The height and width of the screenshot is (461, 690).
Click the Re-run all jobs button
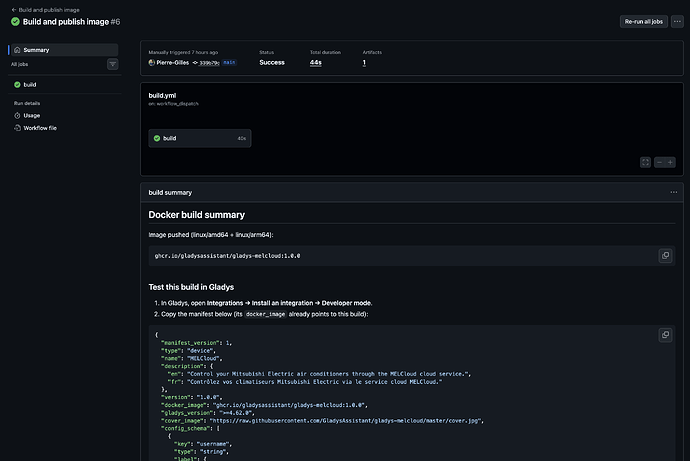[x=643, y=22]
